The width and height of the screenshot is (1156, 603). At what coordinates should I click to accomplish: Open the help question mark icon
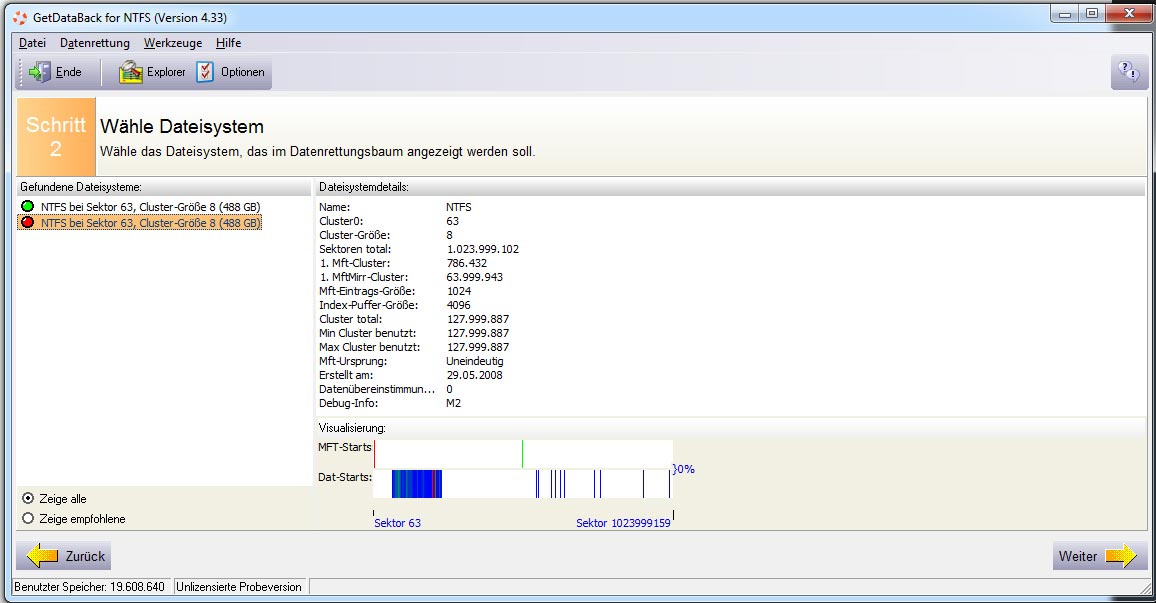point(1128,72)
